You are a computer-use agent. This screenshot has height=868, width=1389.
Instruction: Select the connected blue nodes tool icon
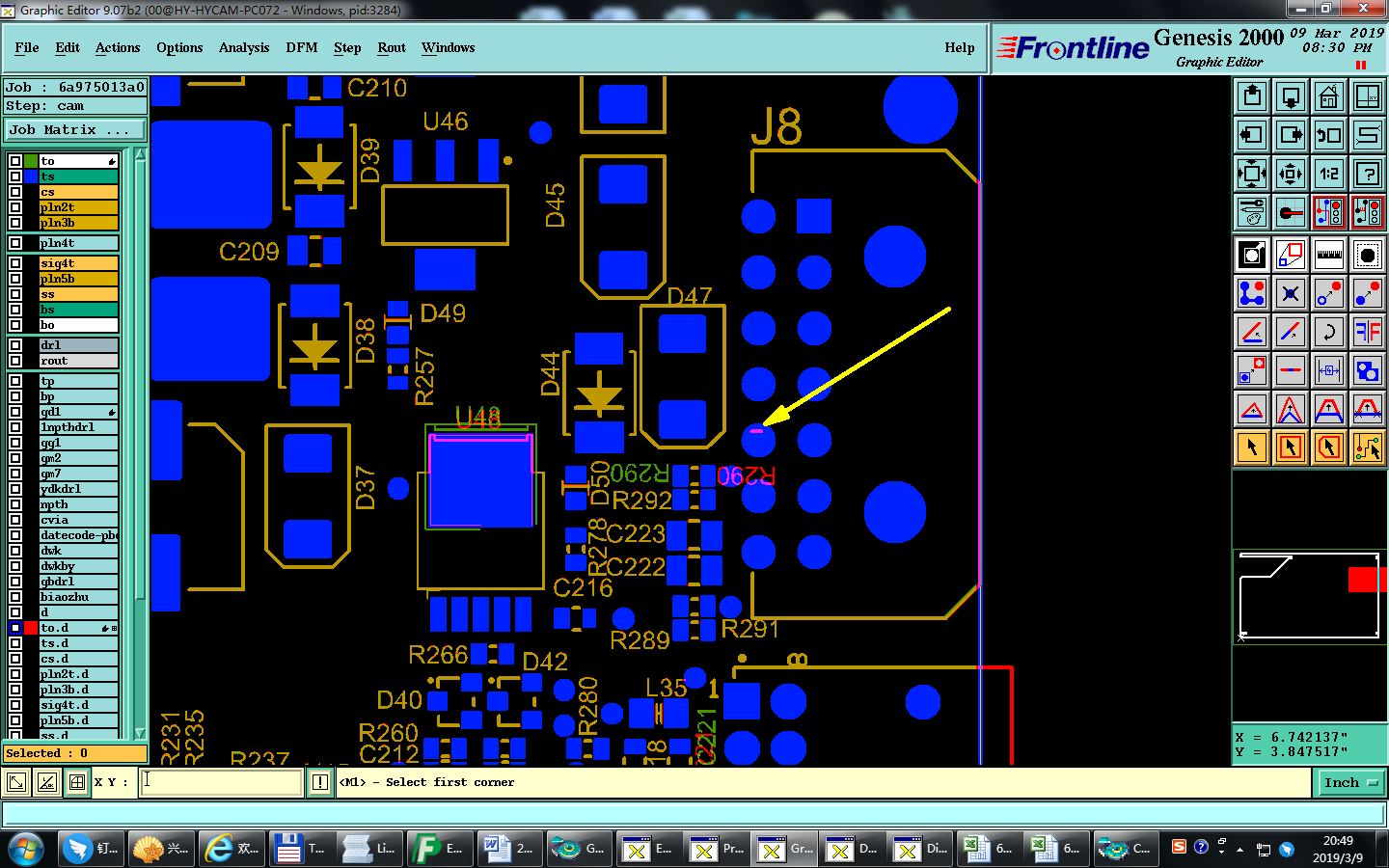click(x=1252, y=293)
